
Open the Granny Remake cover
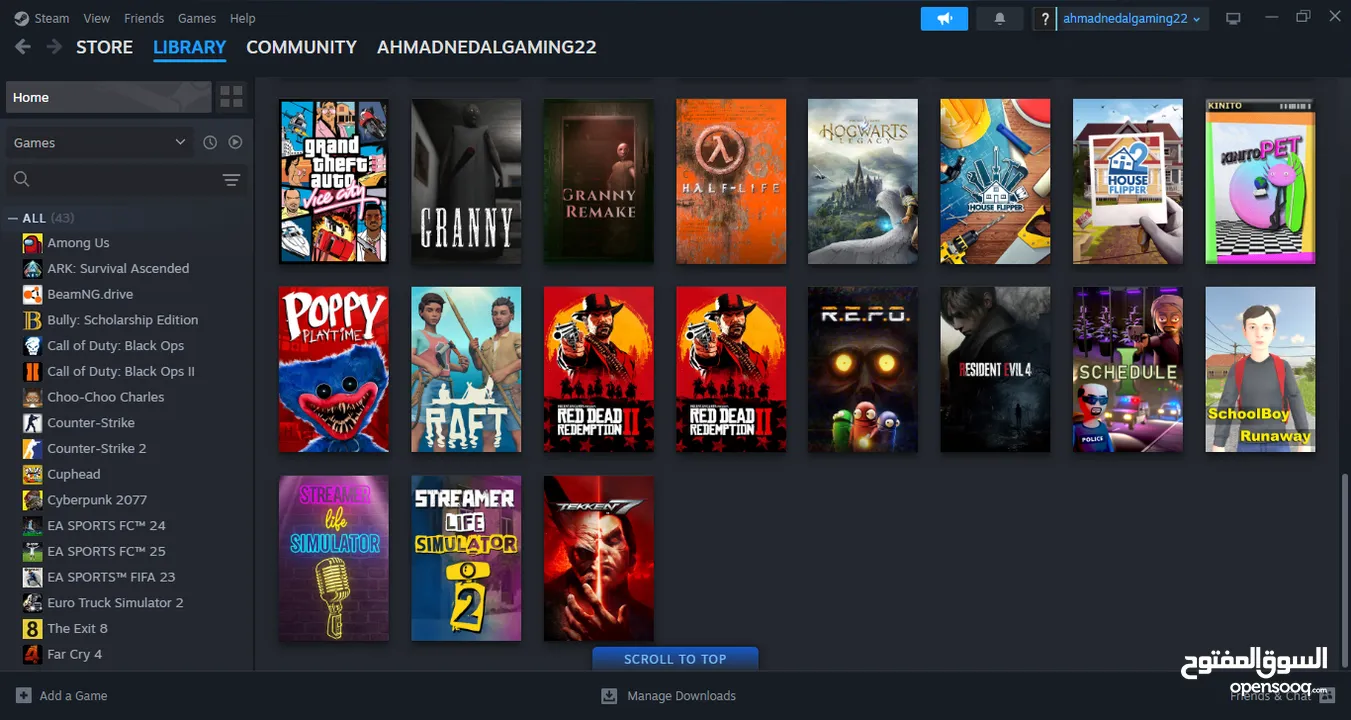point(599,181)
